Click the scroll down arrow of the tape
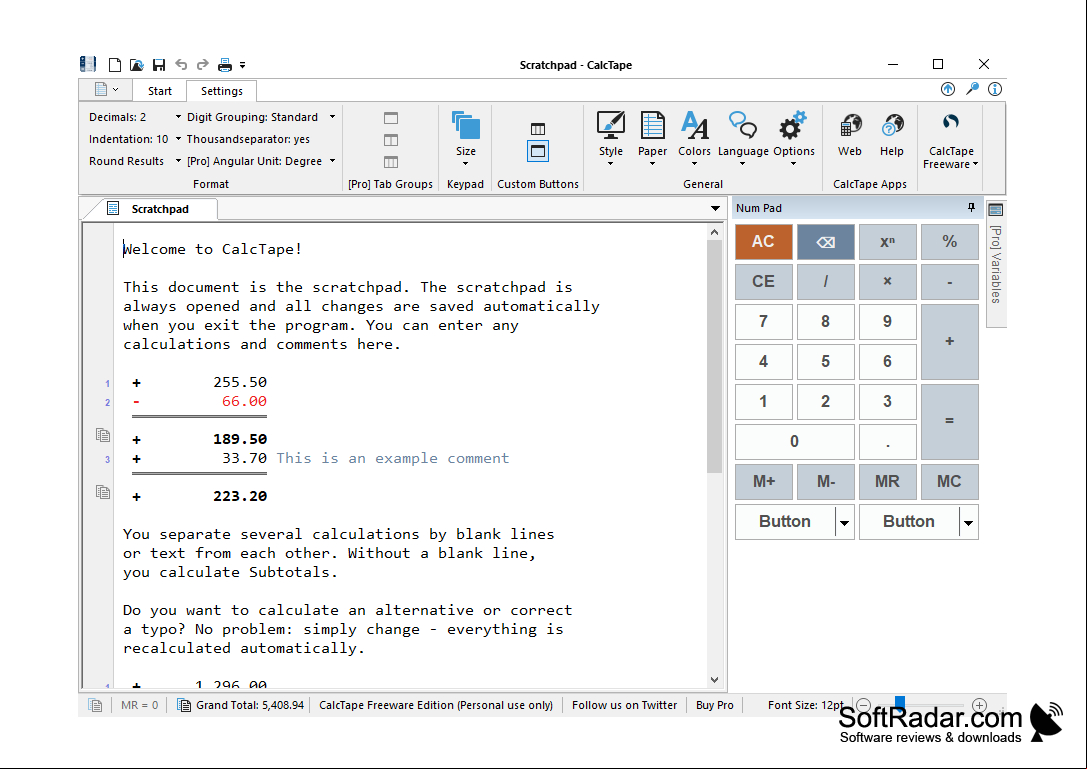Screen dimensions: 1087x769 (715, 680)
